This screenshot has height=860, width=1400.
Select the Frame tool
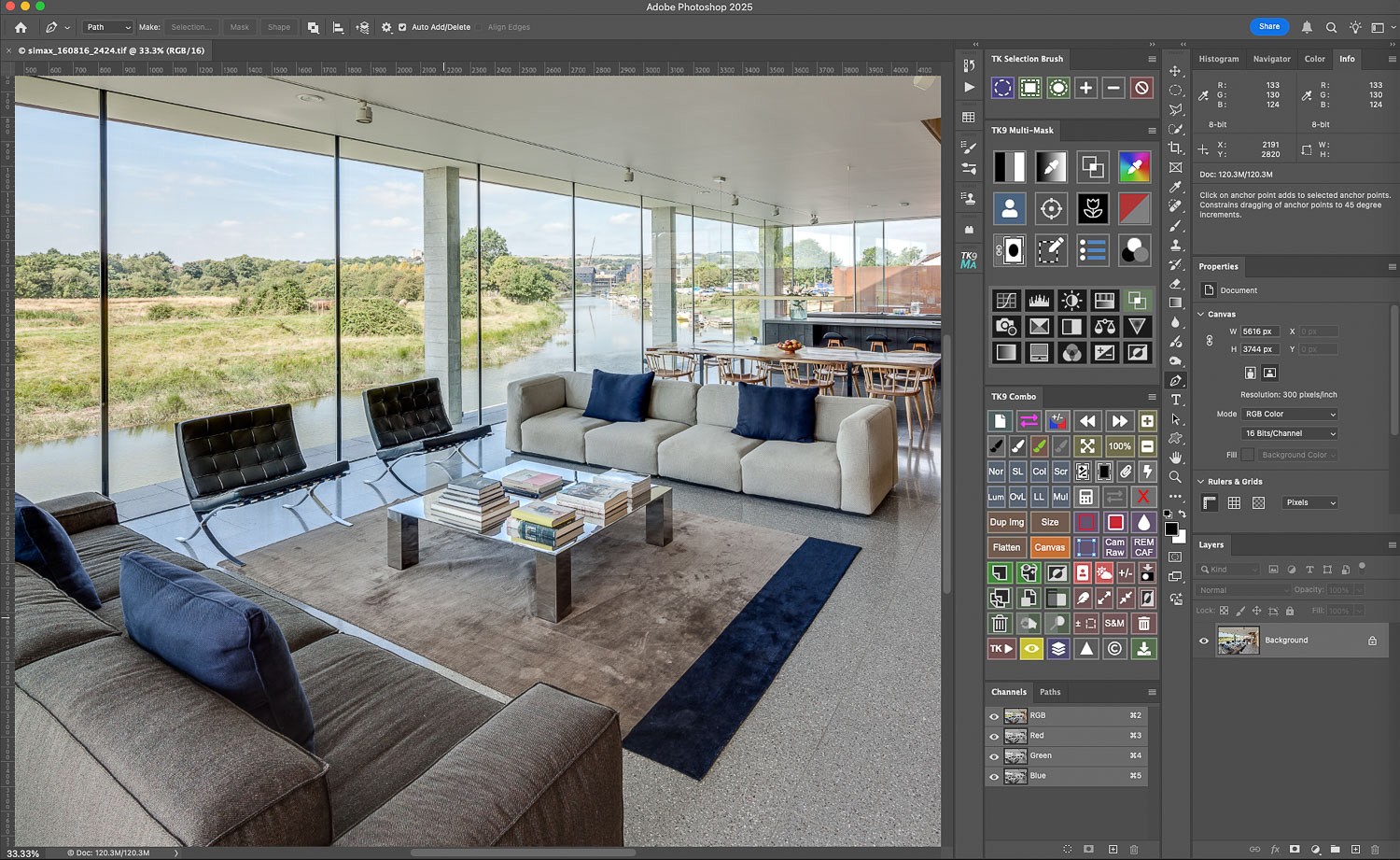click(1175, 168)
